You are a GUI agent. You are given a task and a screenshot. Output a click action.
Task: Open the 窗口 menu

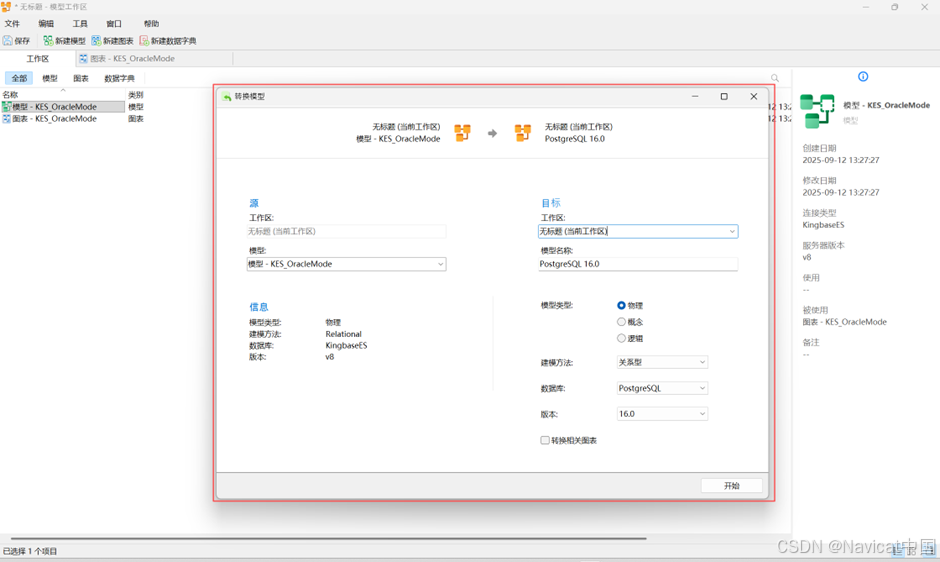(114, 24)
